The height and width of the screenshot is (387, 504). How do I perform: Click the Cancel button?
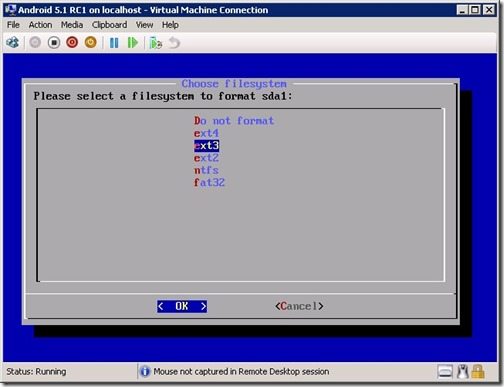299,306
